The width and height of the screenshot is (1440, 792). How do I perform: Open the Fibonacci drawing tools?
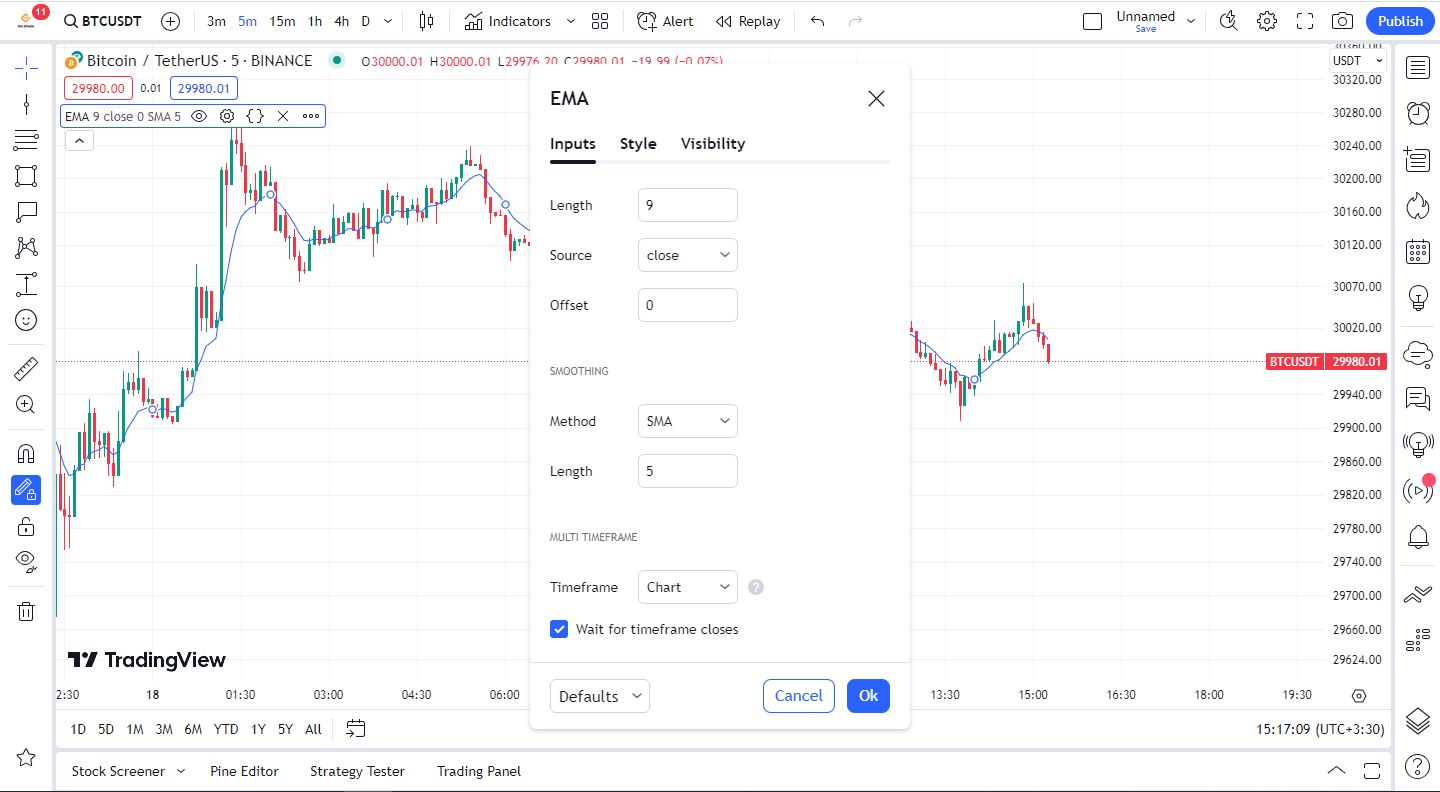pyautogui.click(x=26, y=140)
